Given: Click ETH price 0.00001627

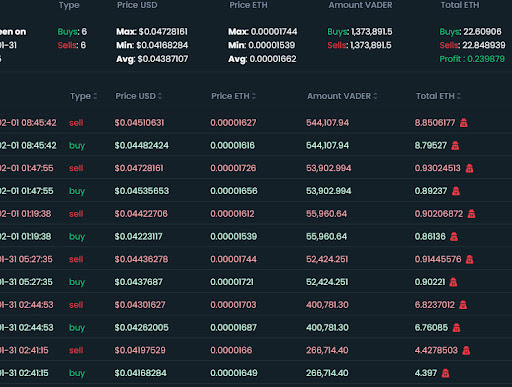Looking at the screenshot, I should coord(233,123).
